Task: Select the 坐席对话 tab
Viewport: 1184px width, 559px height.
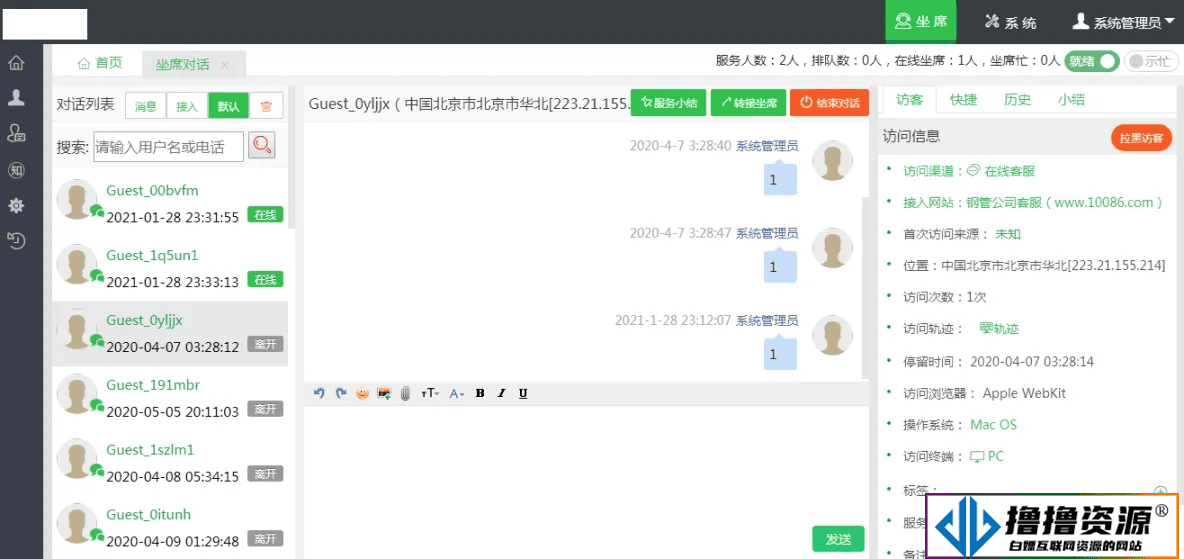Action: point(183,64)
